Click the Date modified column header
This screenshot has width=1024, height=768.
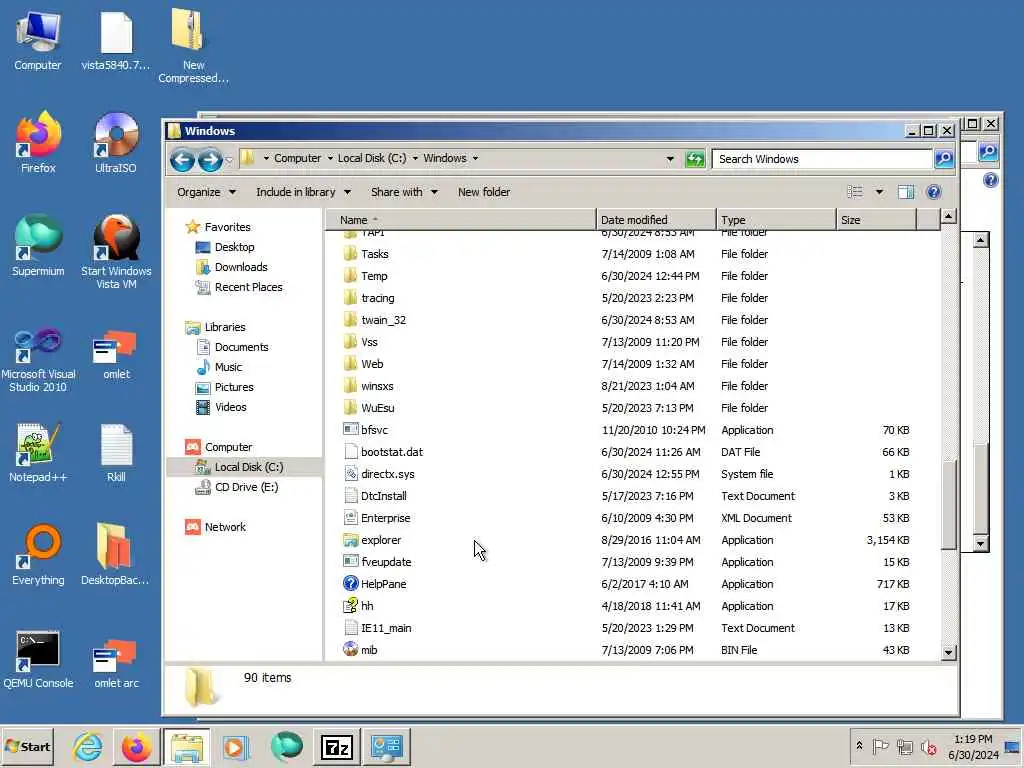point(656,220)
